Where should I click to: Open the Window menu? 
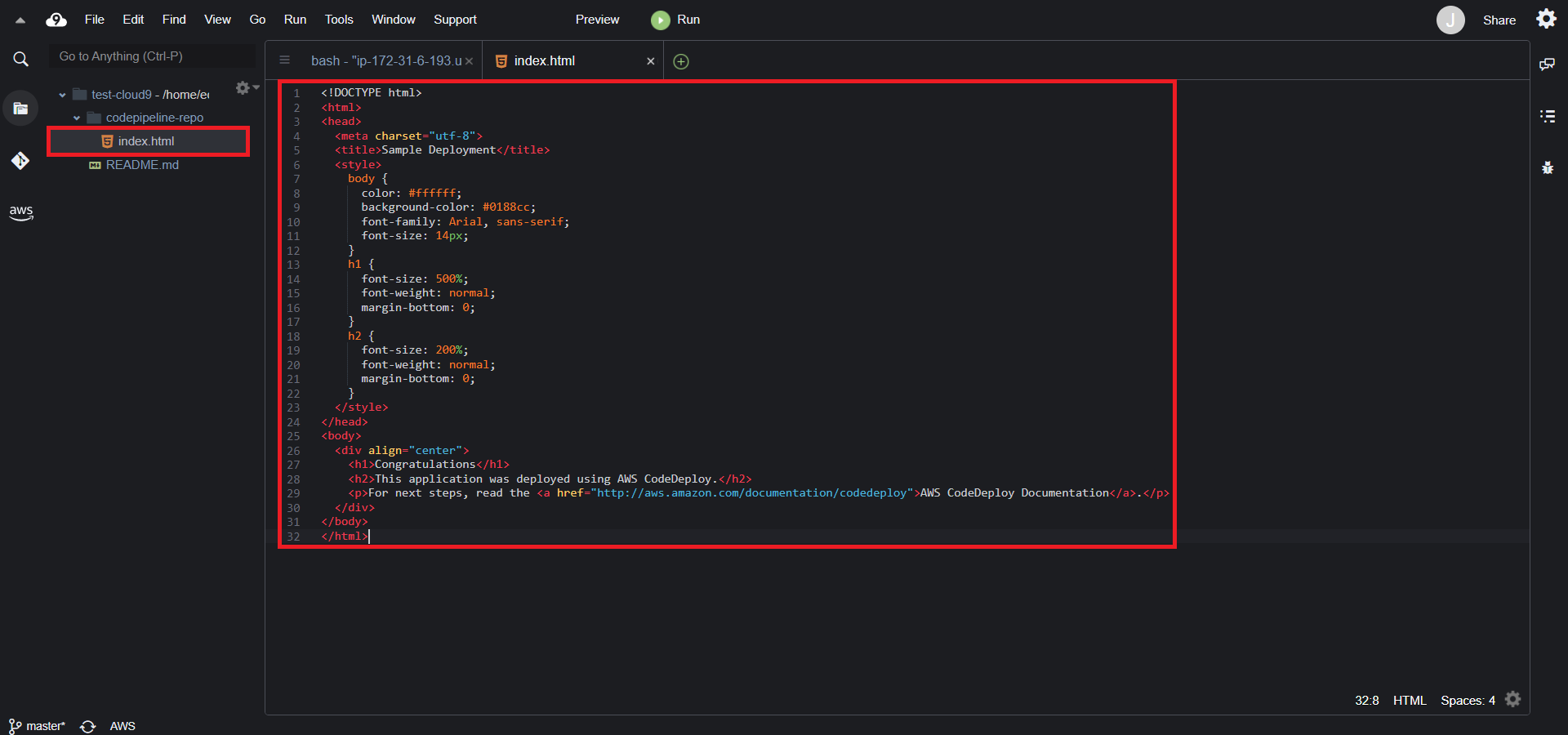pos(394,20)
